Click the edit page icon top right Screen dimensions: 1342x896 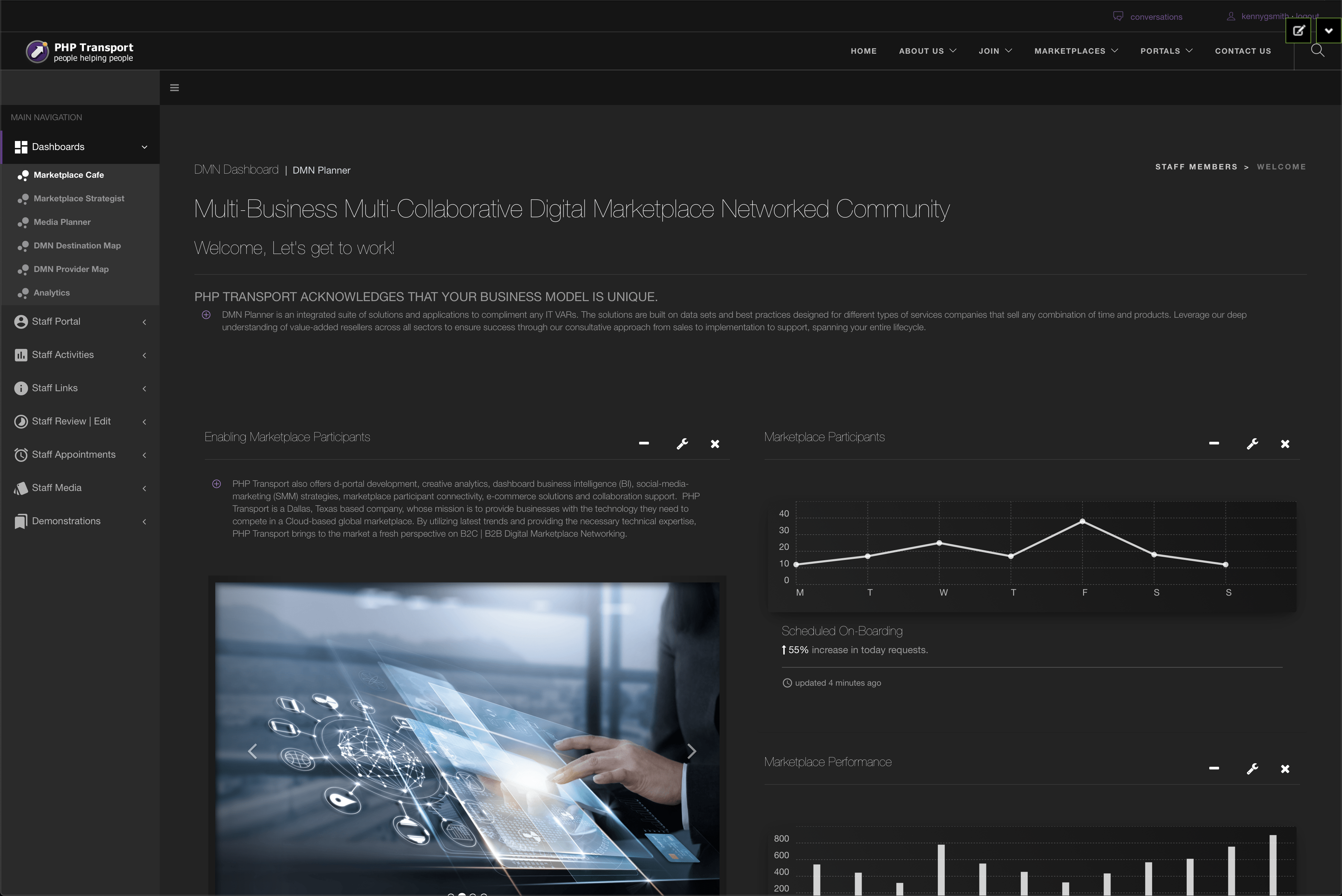pyautogui.click(x=1298, y=31)
